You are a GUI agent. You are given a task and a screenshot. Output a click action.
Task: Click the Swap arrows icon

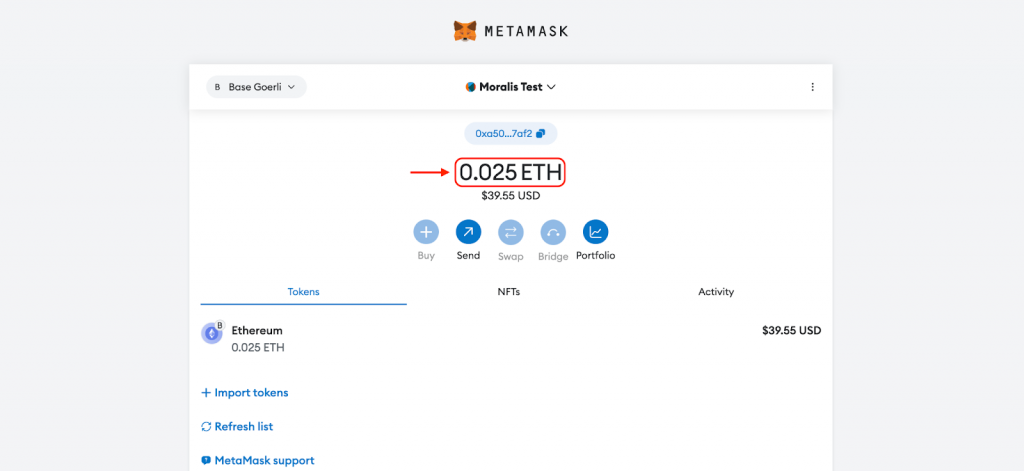(511, 232)
